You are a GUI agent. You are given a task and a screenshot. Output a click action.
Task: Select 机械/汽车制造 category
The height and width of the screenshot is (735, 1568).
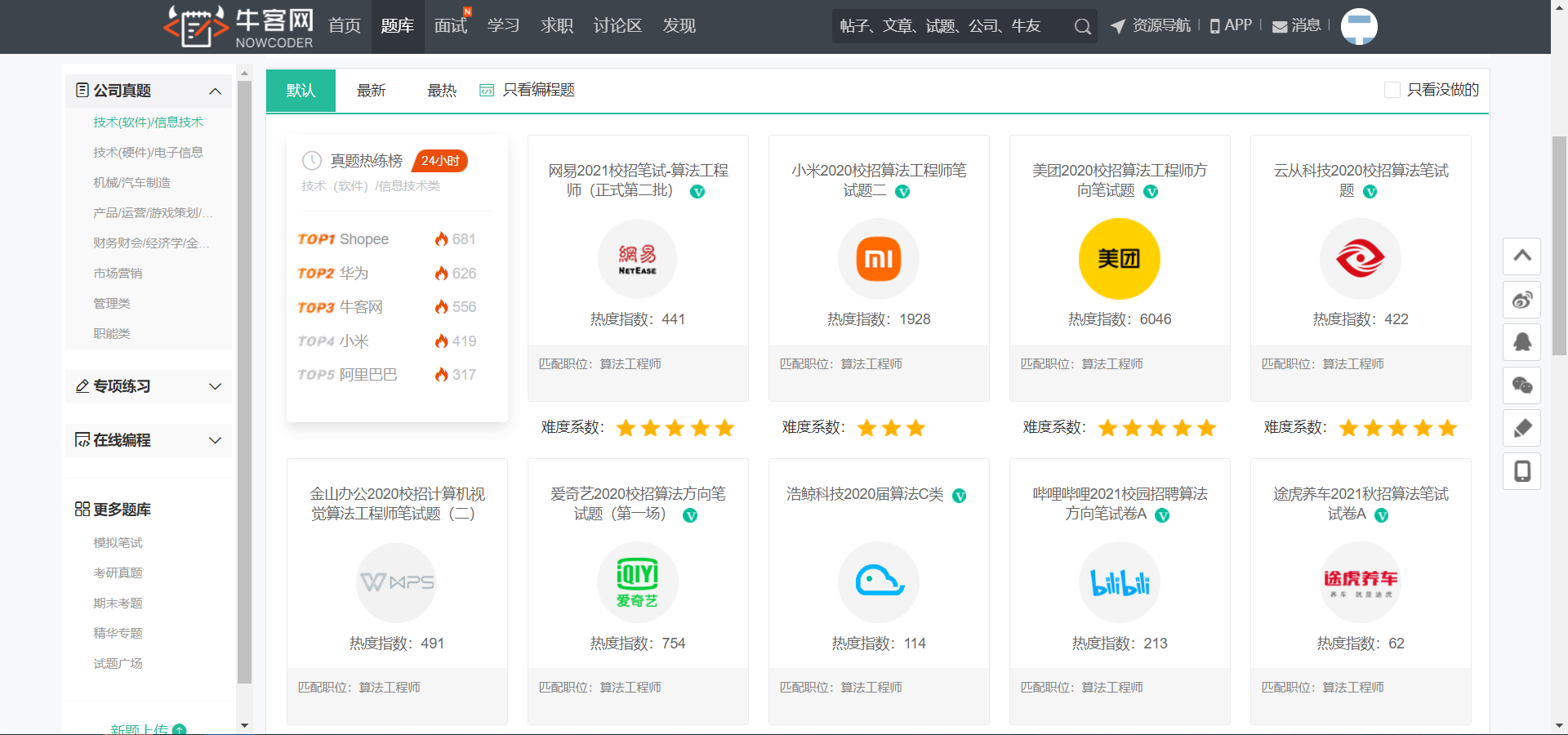click(132, 183)
